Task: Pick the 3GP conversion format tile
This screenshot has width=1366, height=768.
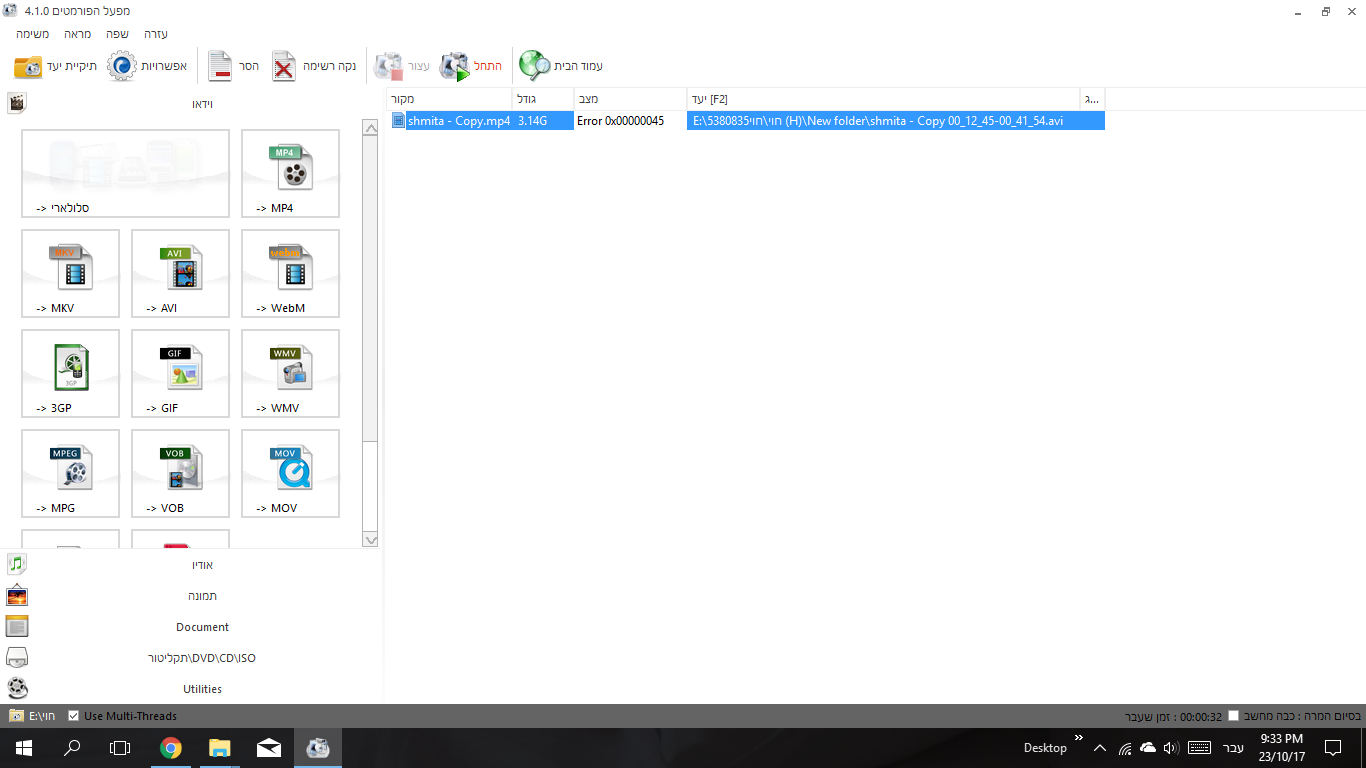Action: coord(70,373)
